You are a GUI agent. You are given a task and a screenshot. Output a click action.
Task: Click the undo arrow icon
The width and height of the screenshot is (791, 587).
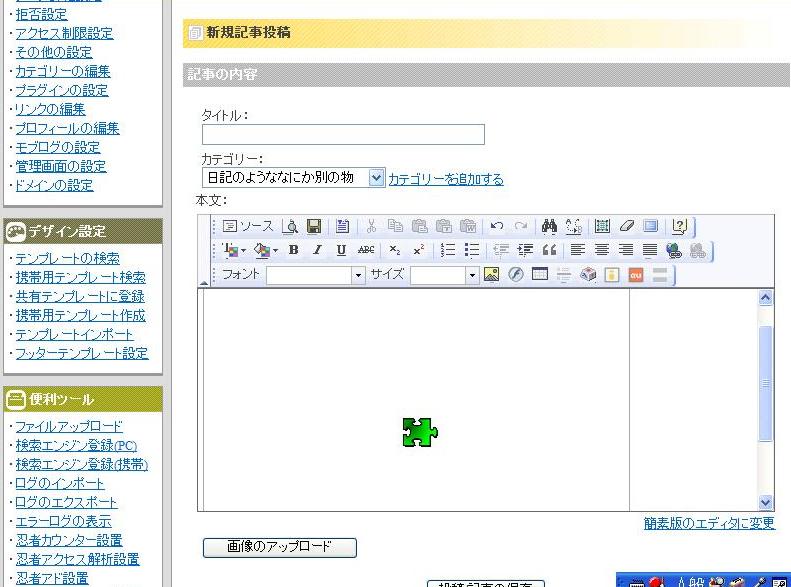[497, 226]
